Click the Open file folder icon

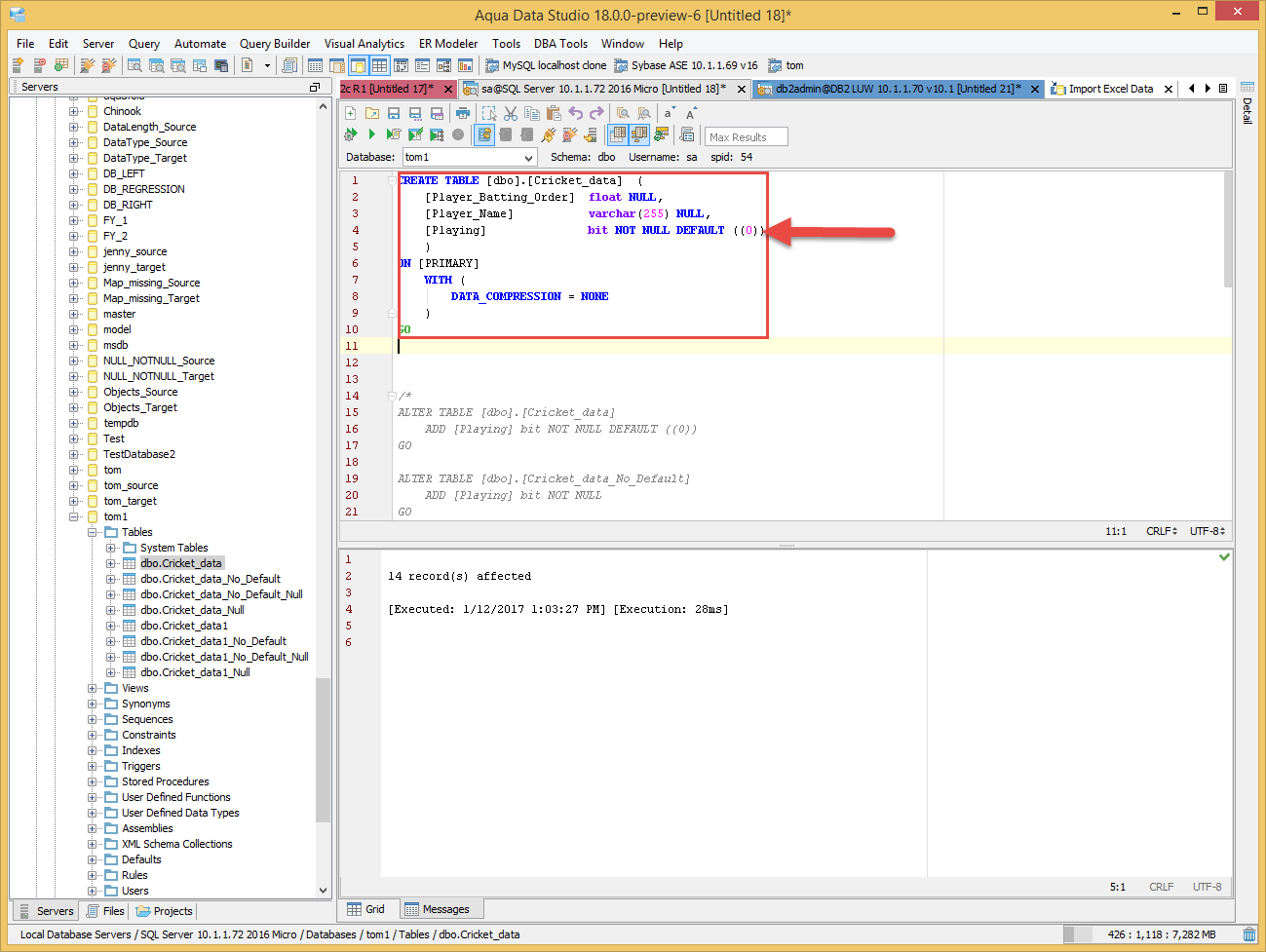pyautogui.click(x=371, y=113)
